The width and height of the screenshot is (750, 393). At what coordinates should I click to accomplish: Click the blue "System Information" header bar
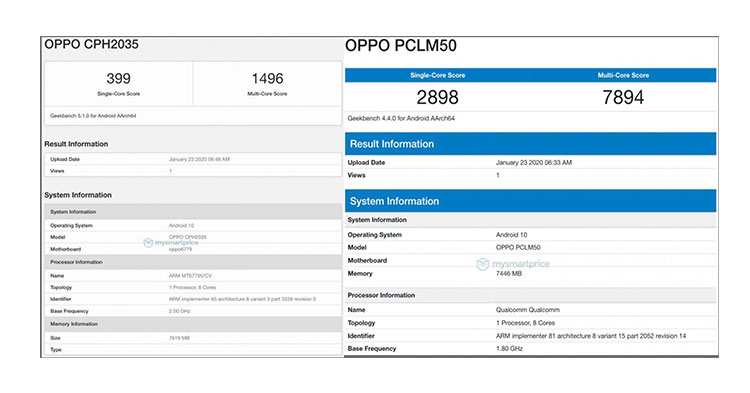click(x=530, y=201)
